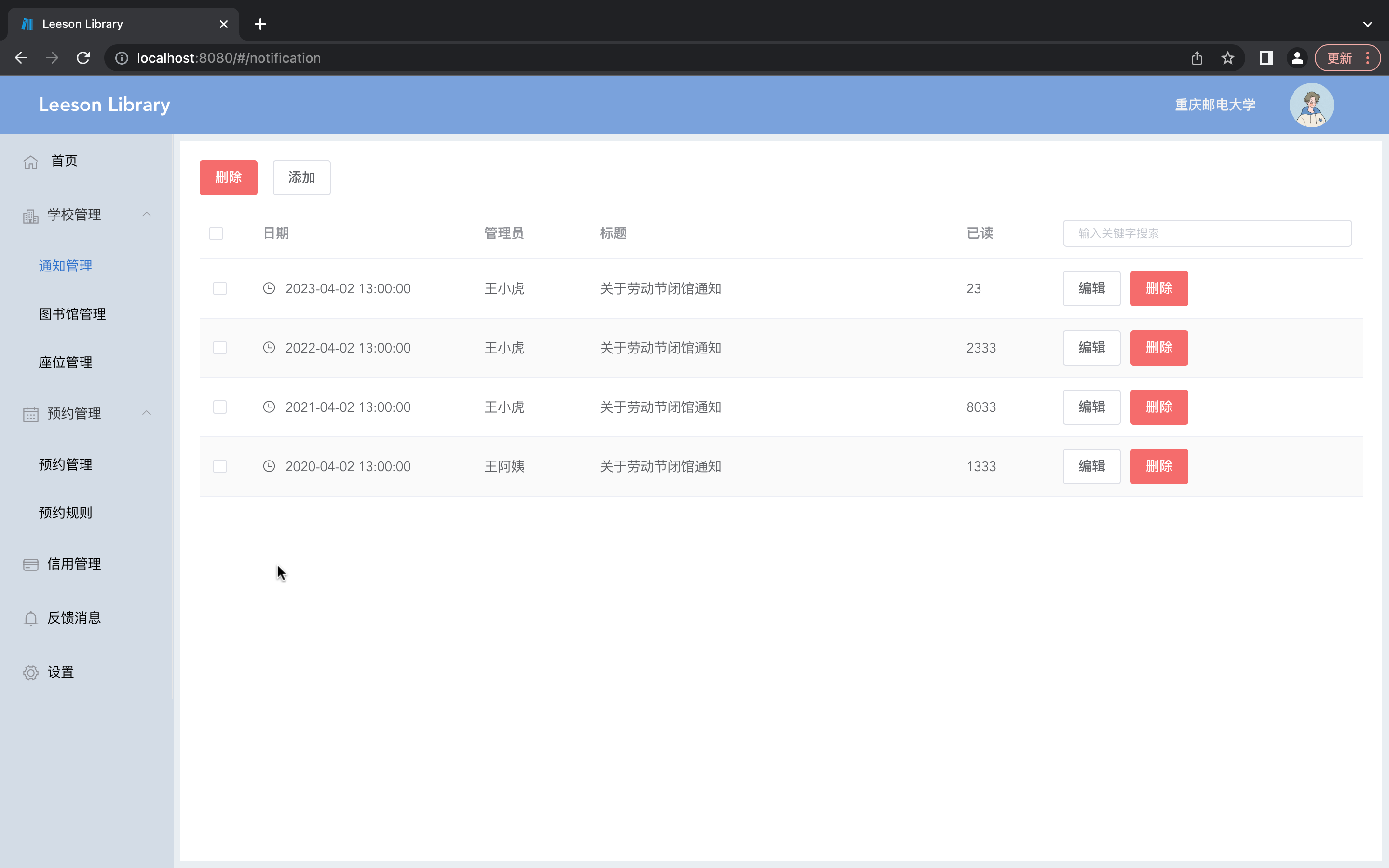Click the user avatar in the top banner

1312,105
